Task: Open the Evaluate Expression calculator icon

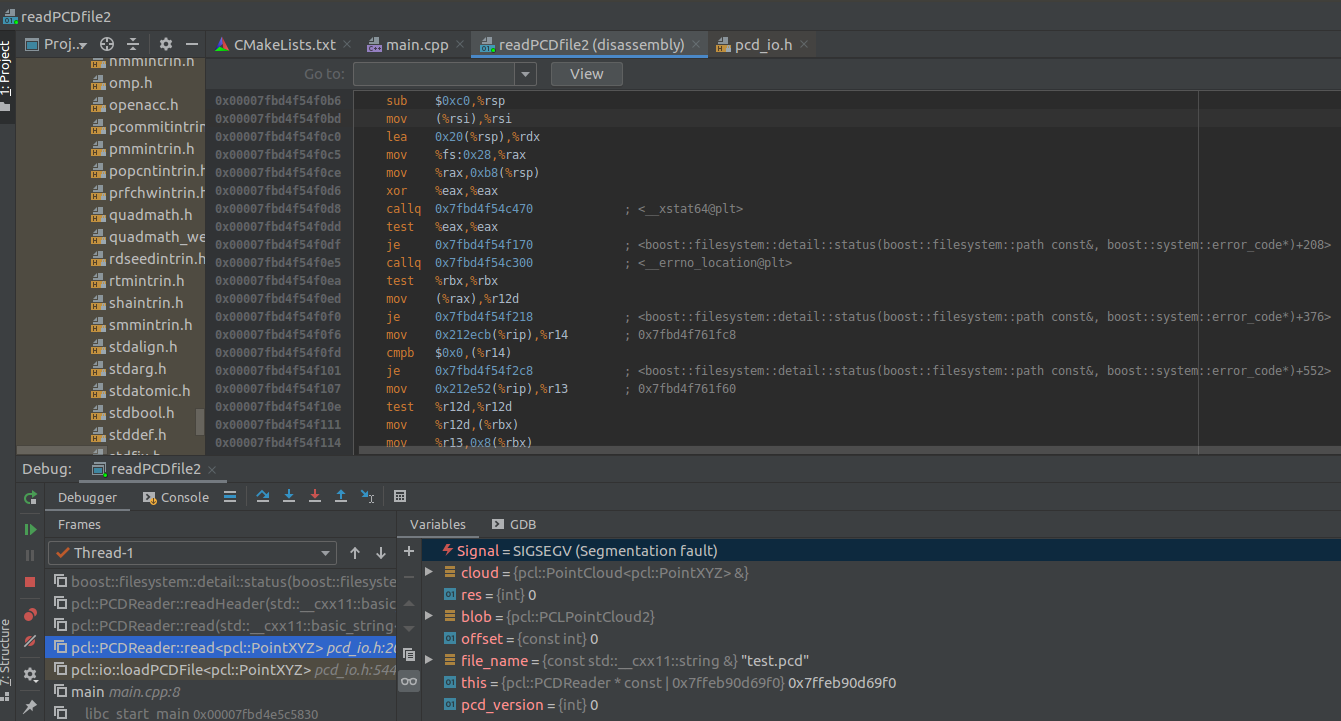Action: [x=400, y=496]
